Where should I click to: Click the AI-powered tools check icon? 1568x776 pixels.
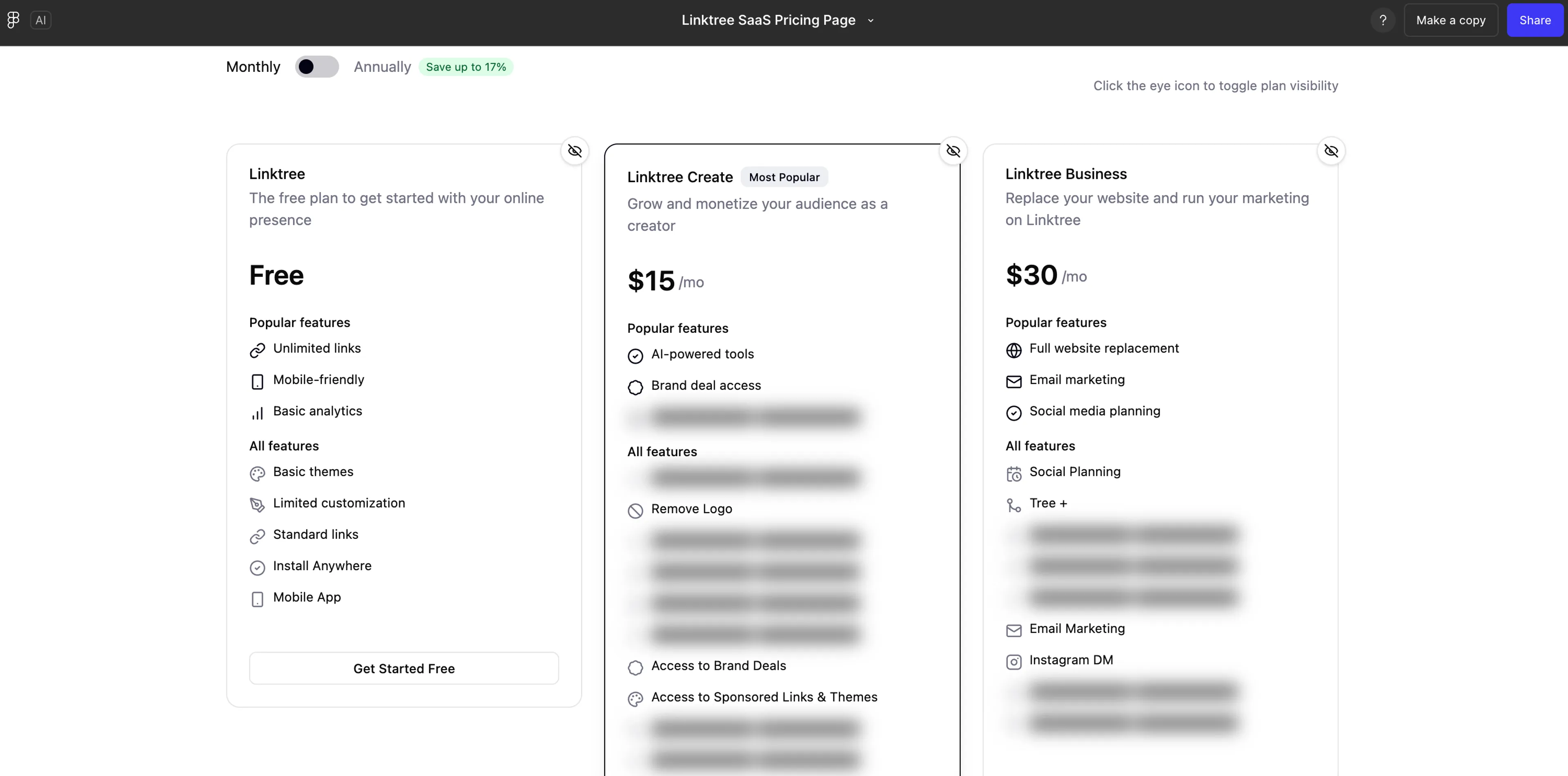[x=635, y=356]
